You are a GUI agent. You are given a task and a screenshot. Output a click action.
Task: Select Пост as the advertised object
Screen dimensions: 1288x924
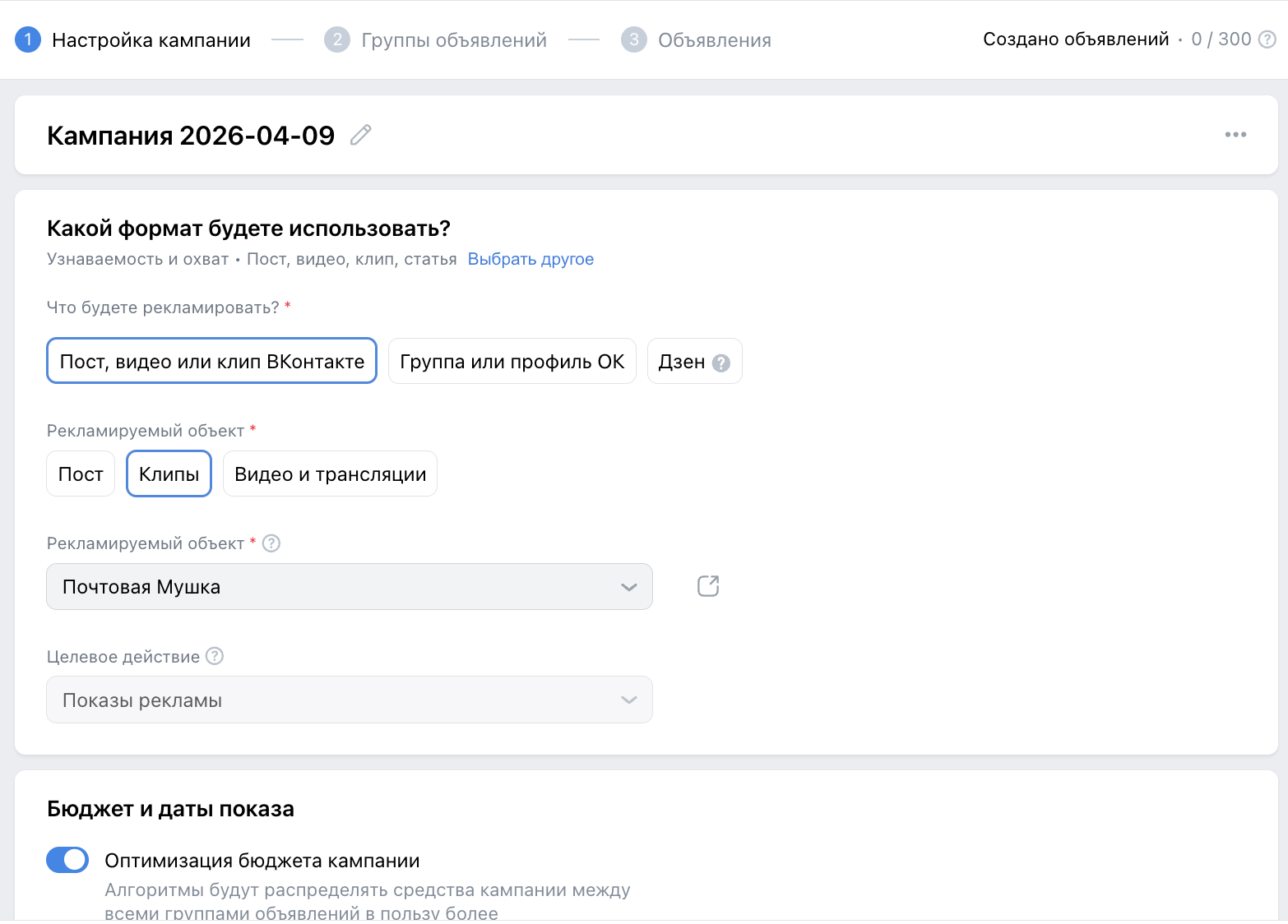click(80, 474)
